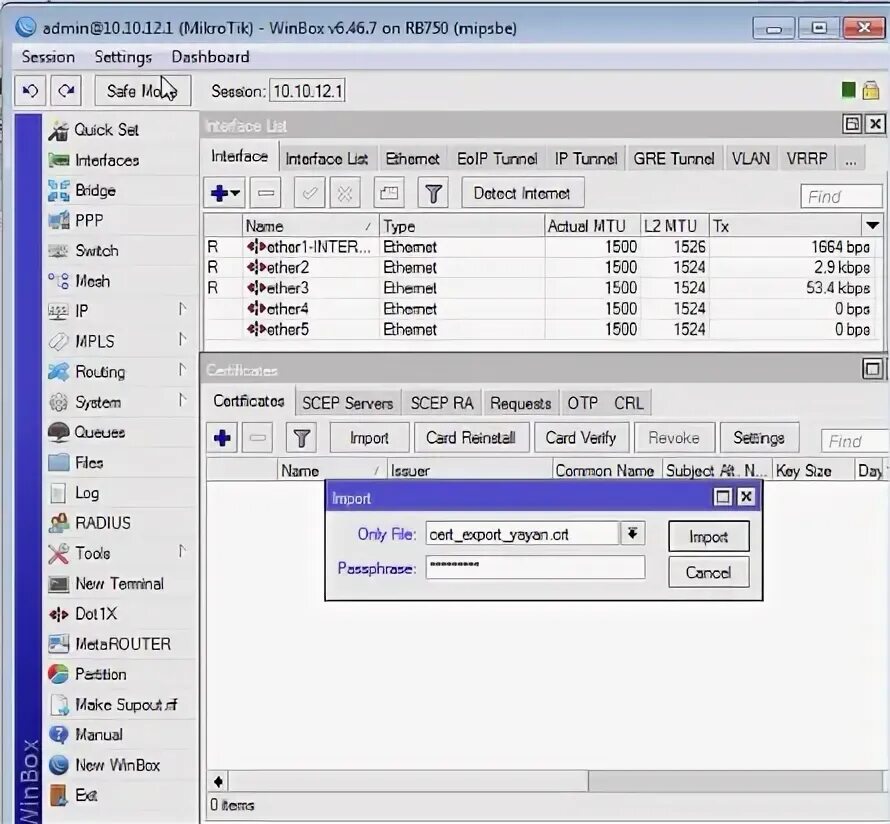Screen dimensions: 890x824
Task: Select the ether2 interface row
Action: pyautogui.click(x=543, y=267)
